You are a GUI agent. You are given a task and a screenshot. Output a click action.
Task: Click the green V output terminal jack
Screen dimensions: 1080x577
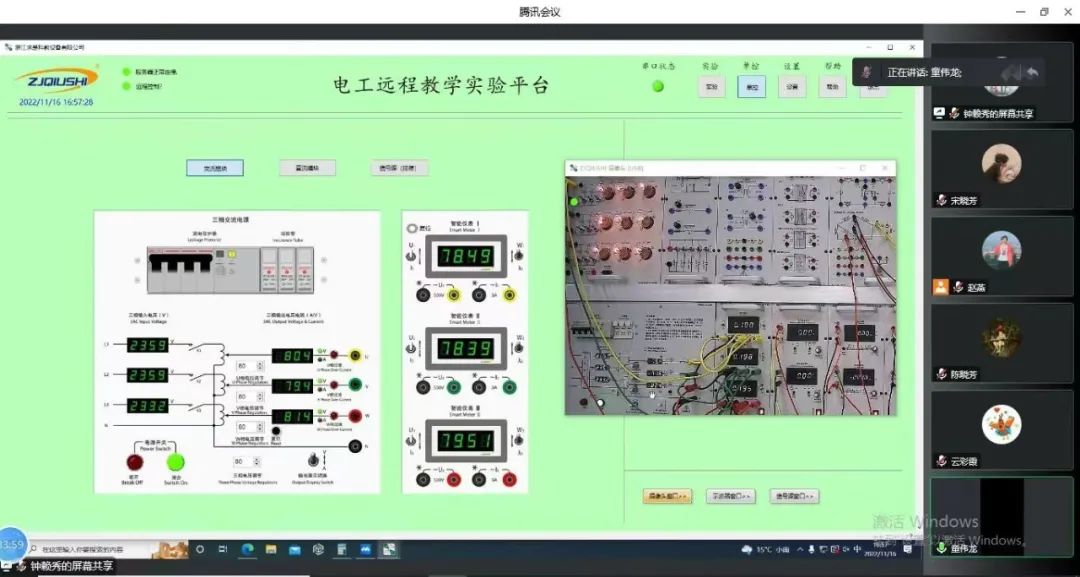click(x=354, y=384)
